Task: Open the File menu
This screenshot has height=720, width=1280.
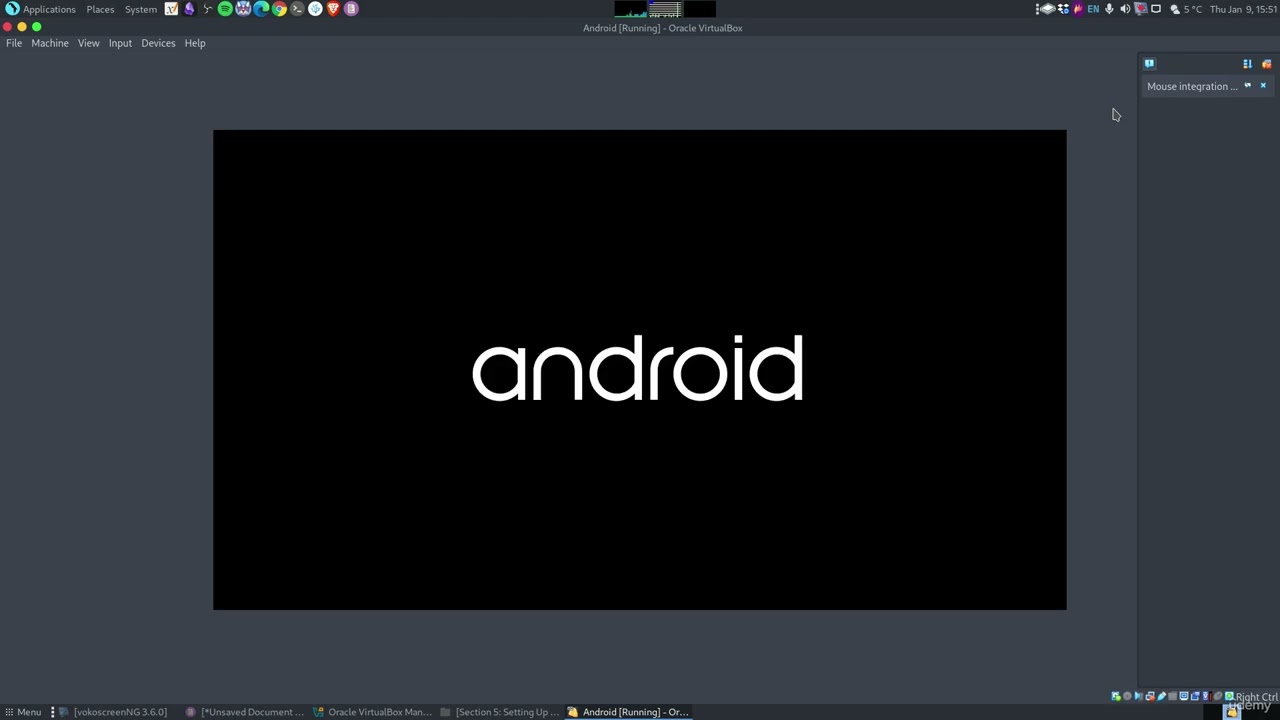Action: (x=14, y=43)
